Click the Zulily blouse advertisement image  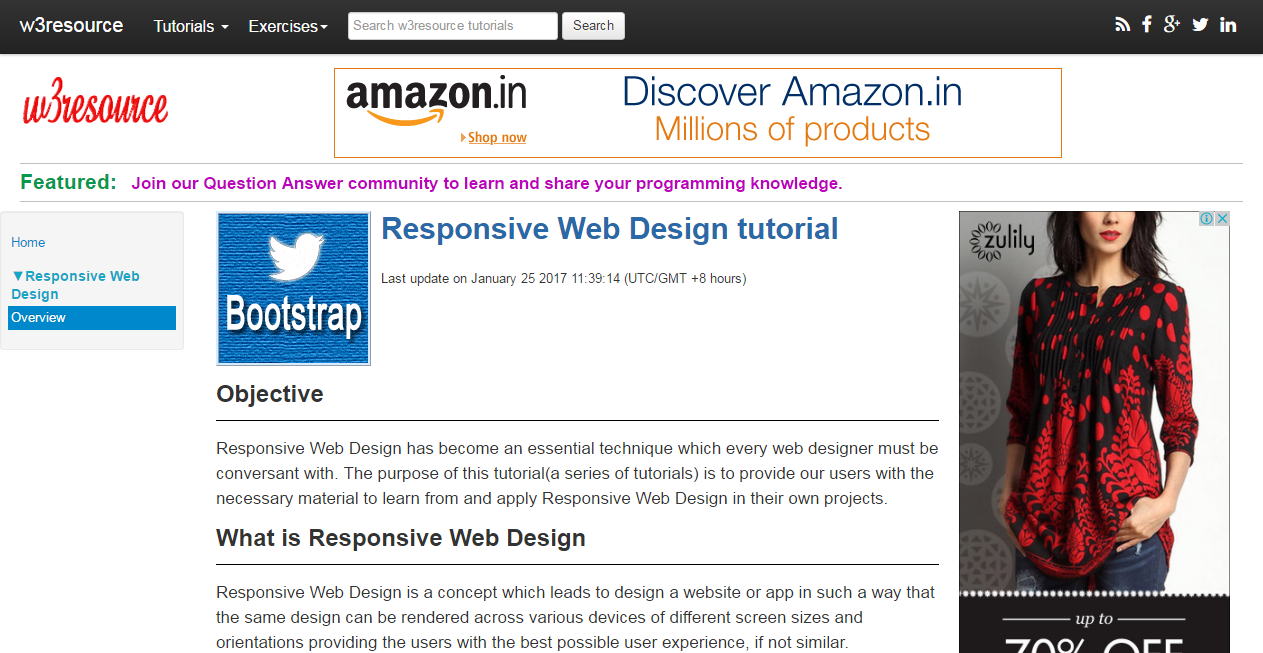pos(1094,432)
